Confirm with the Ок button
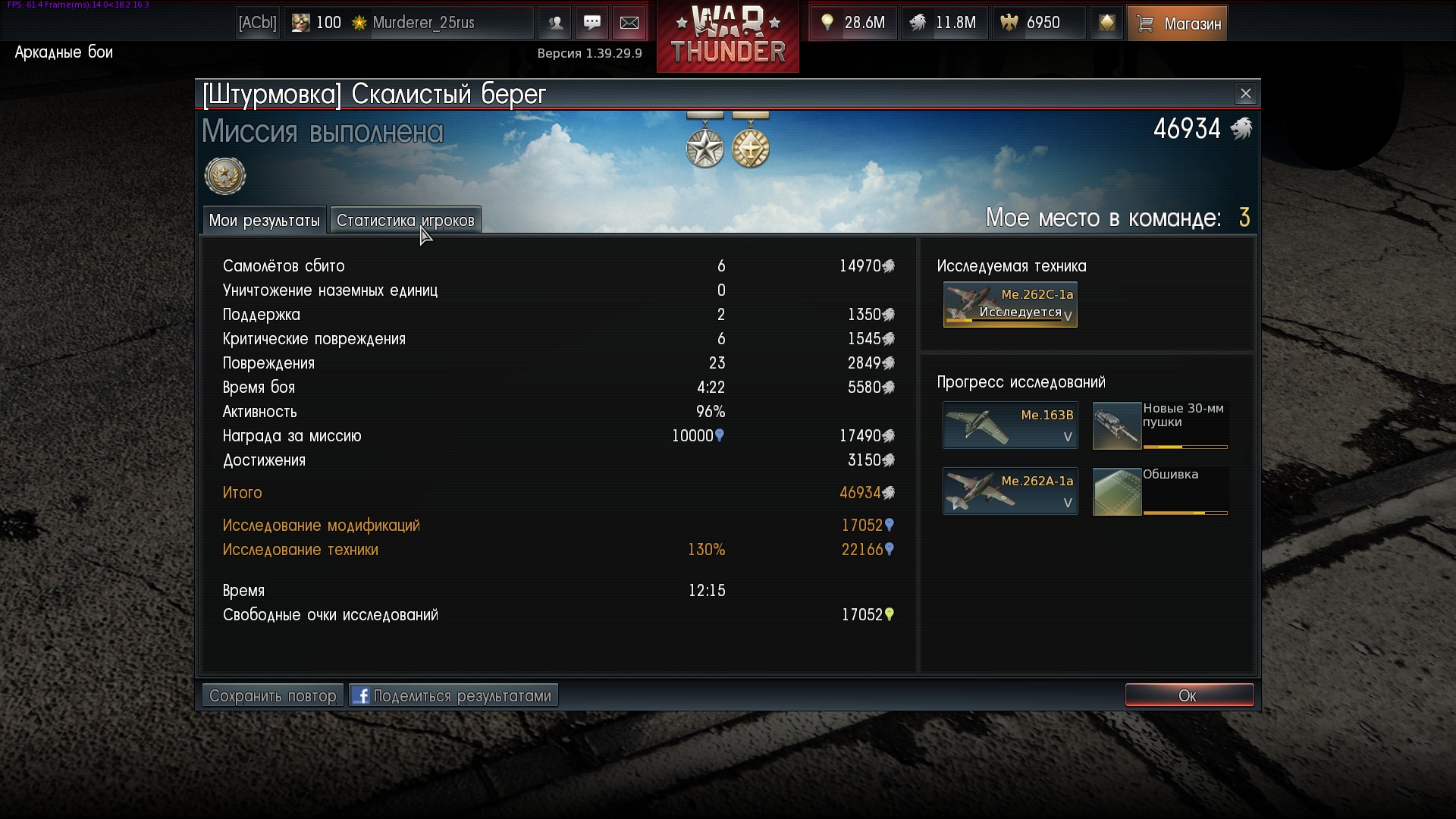The width and height of the screenshot is (1456, 819). (1189, 695)
